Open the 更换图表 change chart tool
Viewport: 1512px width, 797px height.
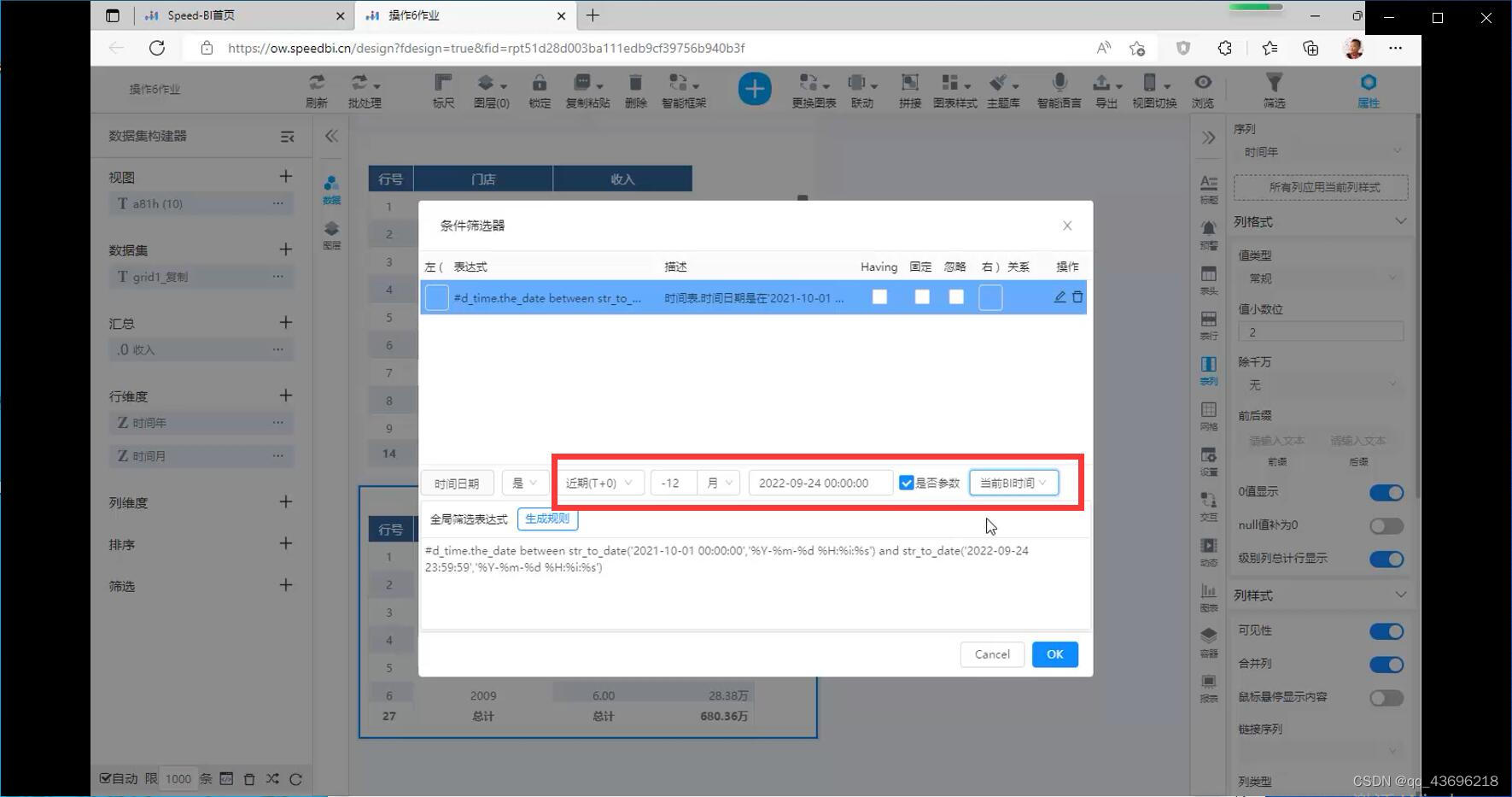[814, 90]
